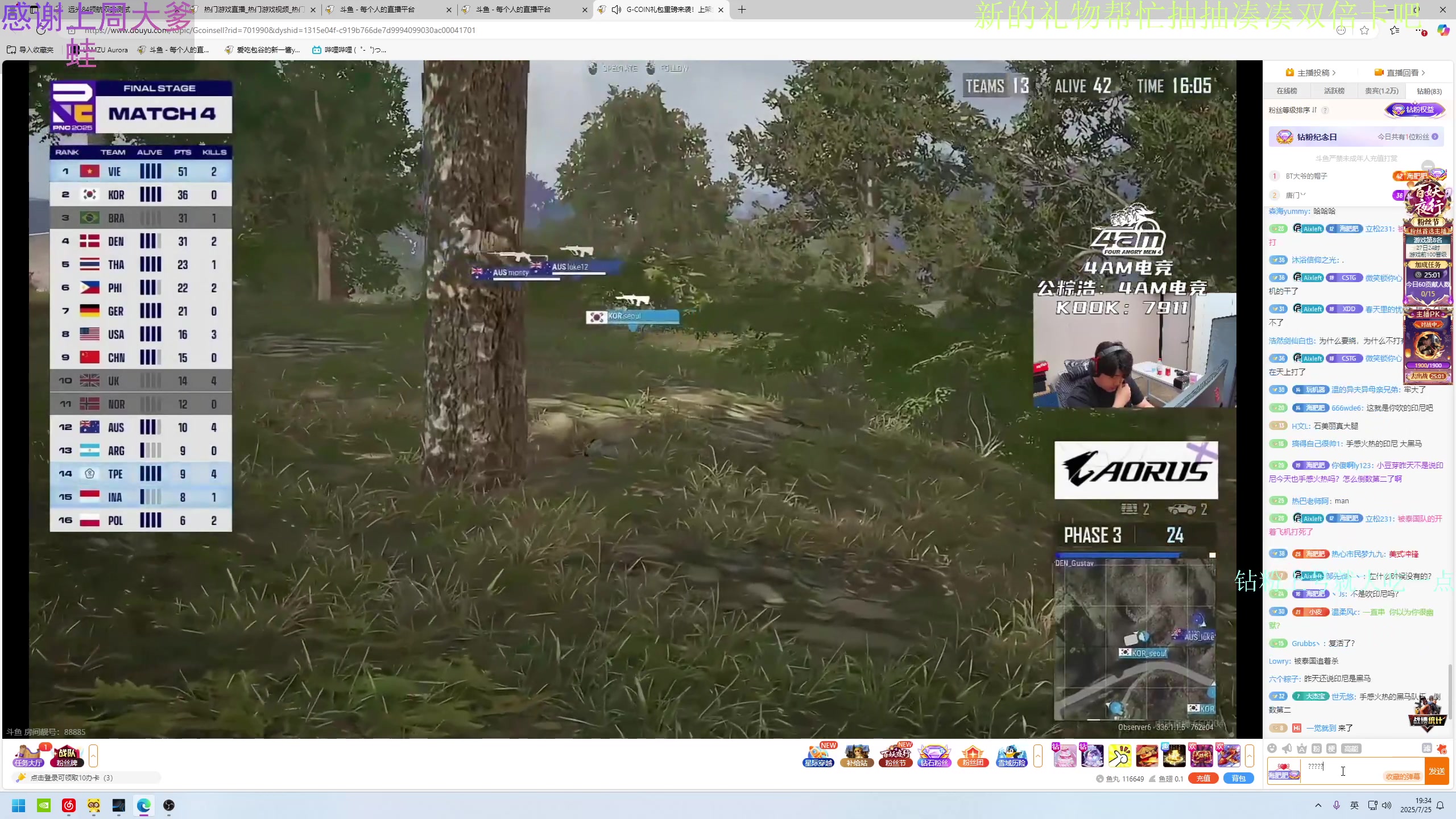The height and width of the screenshot is (819, 1456).
Task: Send the purple crystal ball gift
Action: 1092,755
